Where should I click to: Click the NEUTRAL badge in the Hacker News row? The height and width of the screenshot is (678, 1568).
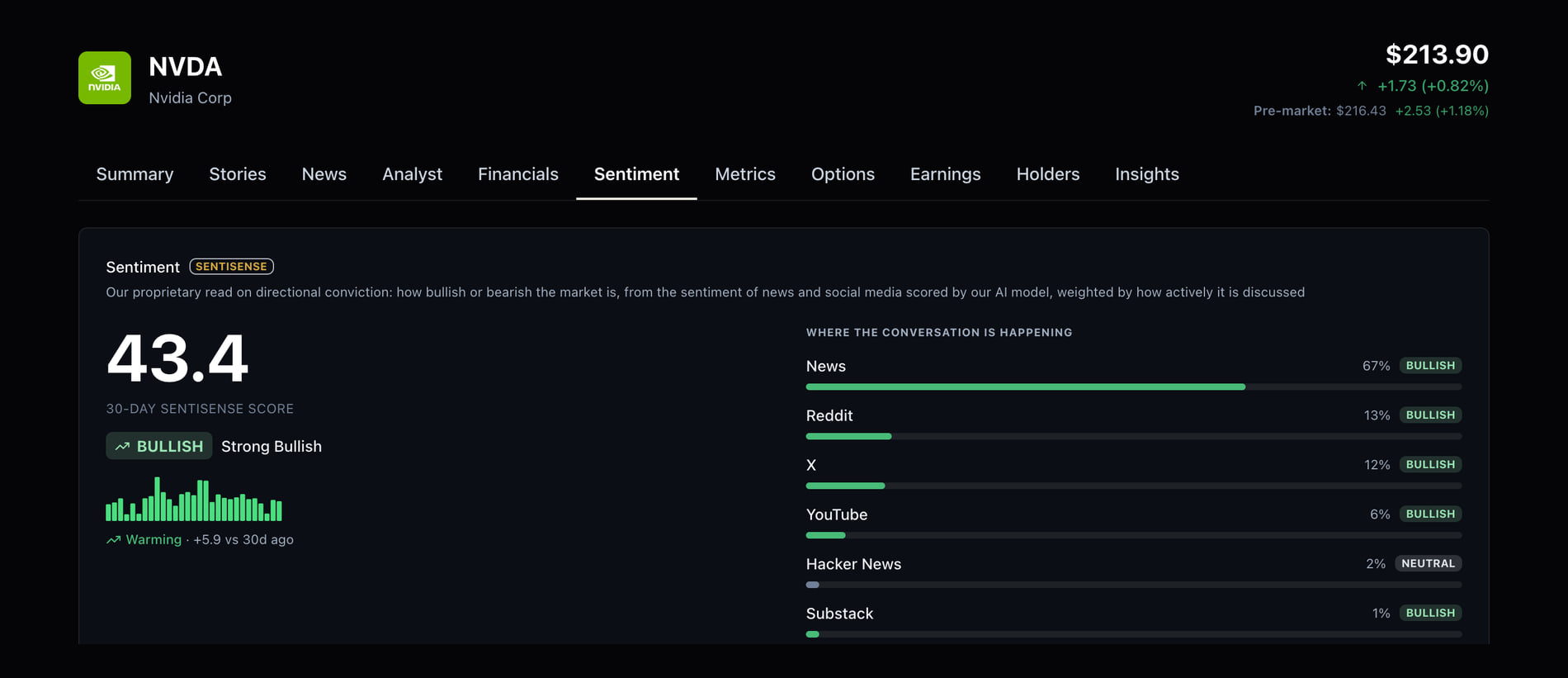pyautogui.click(x=1428, y=564)
